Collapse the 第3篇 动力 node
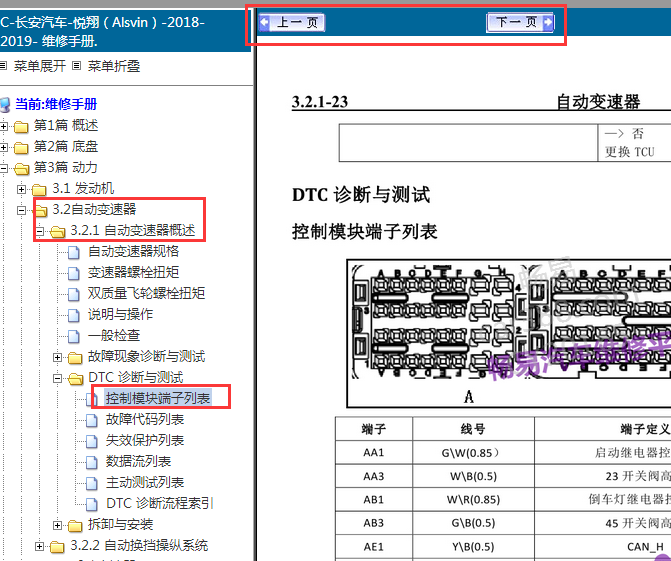The height and width of the screenshot is (561, 671). point(3,168)
